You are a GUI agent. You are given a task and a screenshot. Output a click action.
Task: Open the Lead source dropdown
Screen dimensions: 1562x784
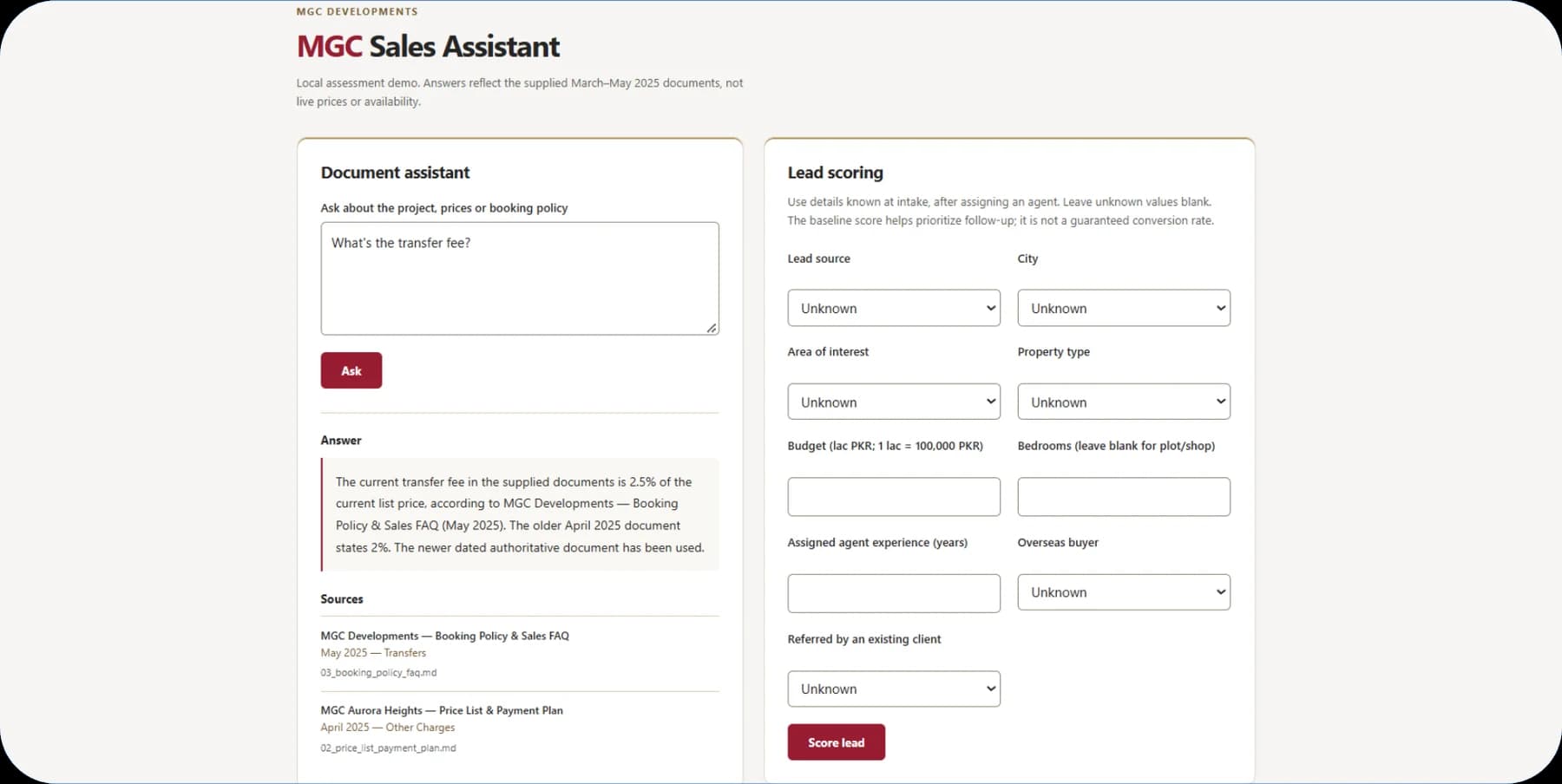894,308
